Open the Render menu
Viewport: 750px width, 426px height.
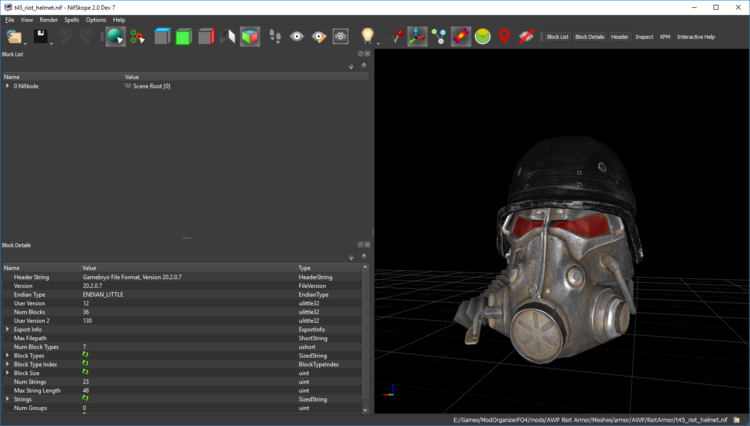(x=48, y=20)
